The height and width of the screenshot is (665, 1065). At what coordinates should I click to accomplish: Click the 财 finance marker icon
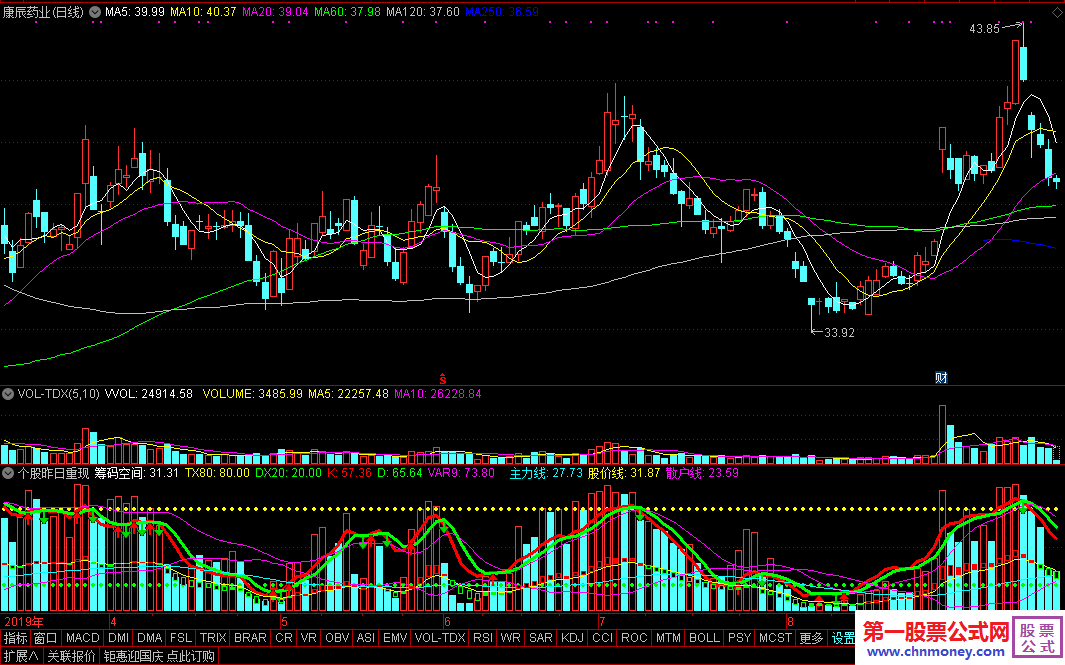(941, 378)
